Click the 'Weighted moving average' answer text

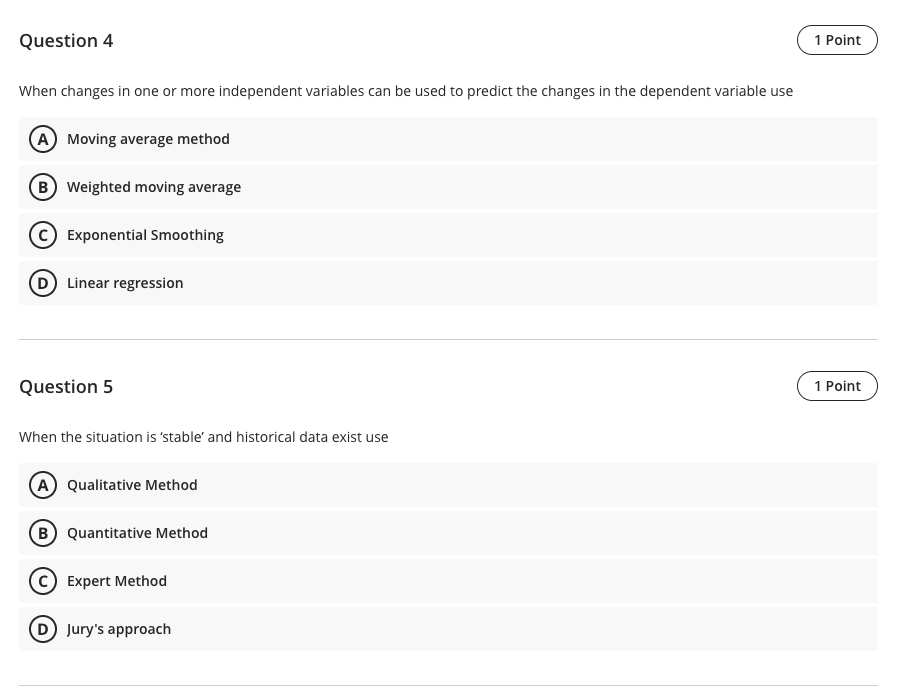pos(154,187)
